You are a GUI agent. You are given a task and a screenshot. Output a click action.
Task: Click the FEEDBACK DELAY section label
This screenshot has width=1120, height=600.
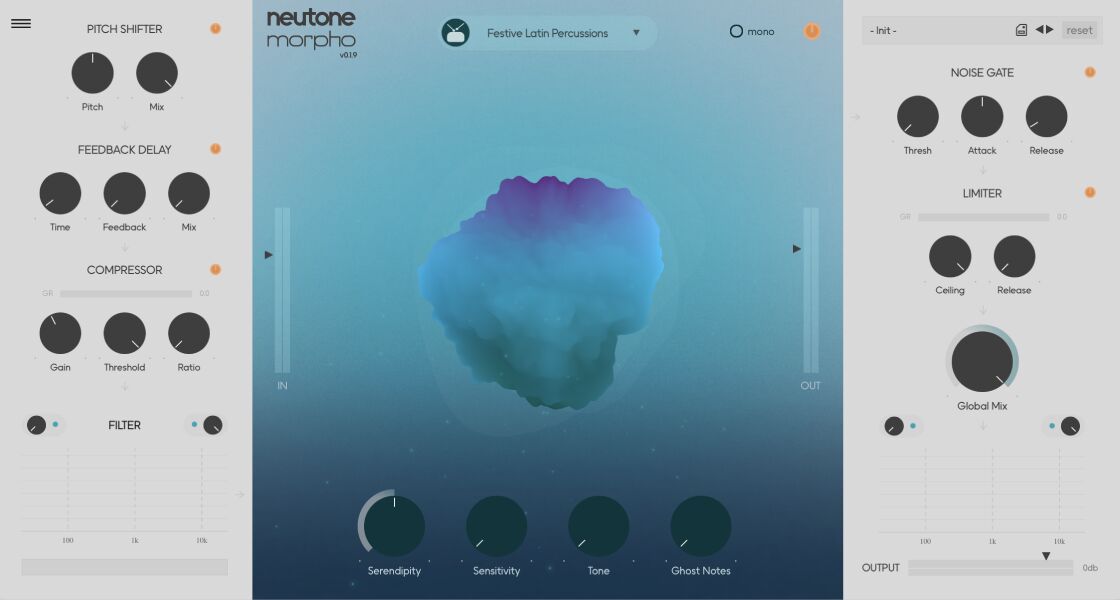click(x=124, y=149)
